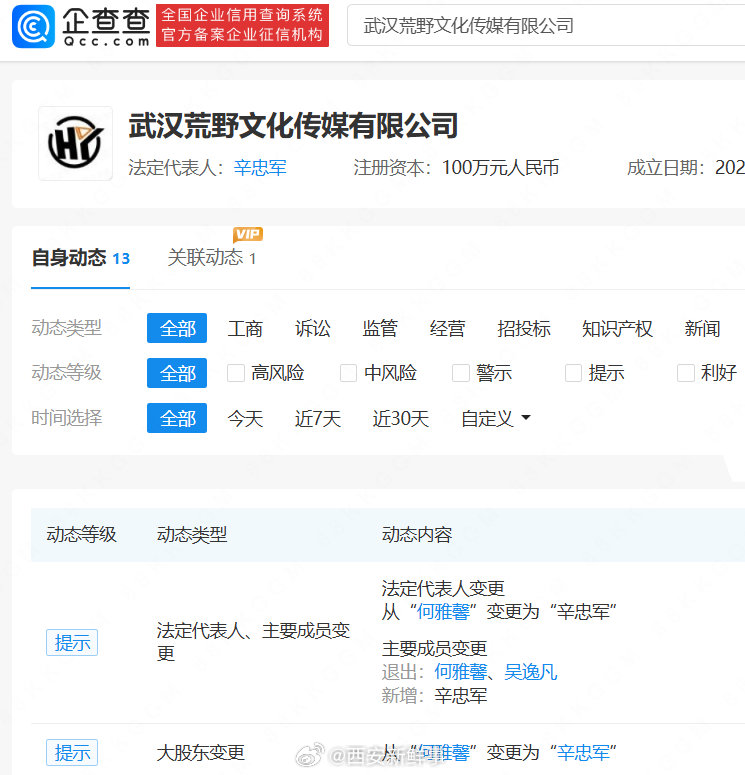Image resolution: width=745 pixels, height=775 pixels.
Task: Filter dynamics by 招投标
Action: click(524, 328)
